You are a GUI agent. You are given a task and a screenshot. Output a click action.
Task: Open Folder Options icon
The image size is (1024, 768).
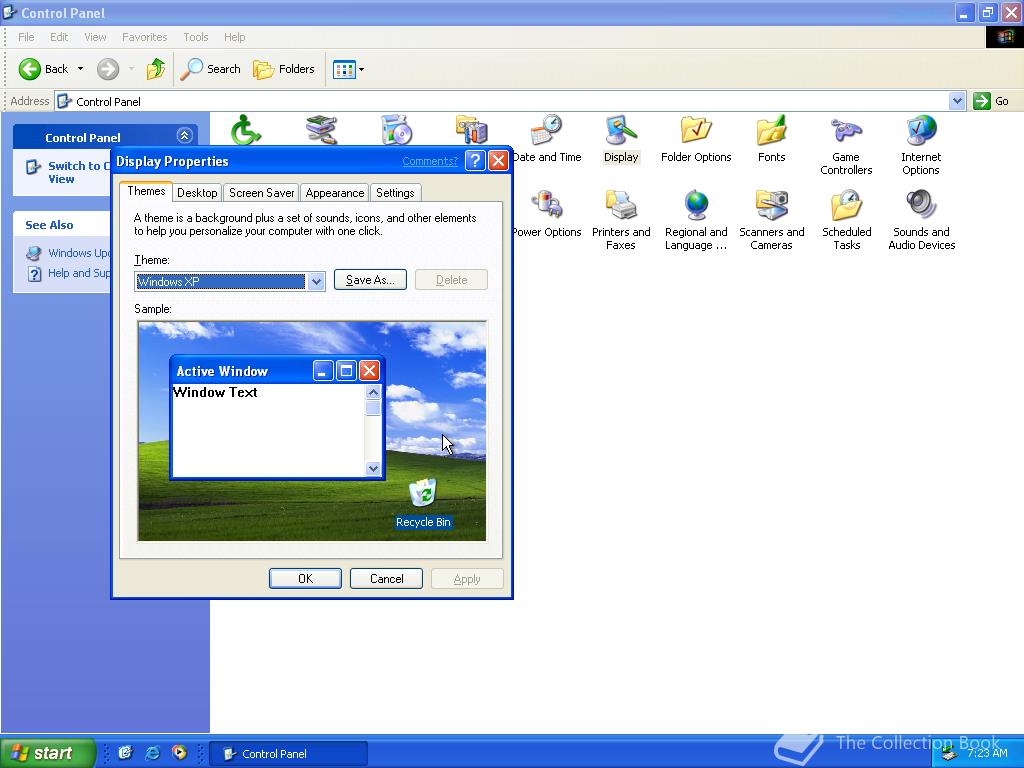click(696, 139)
